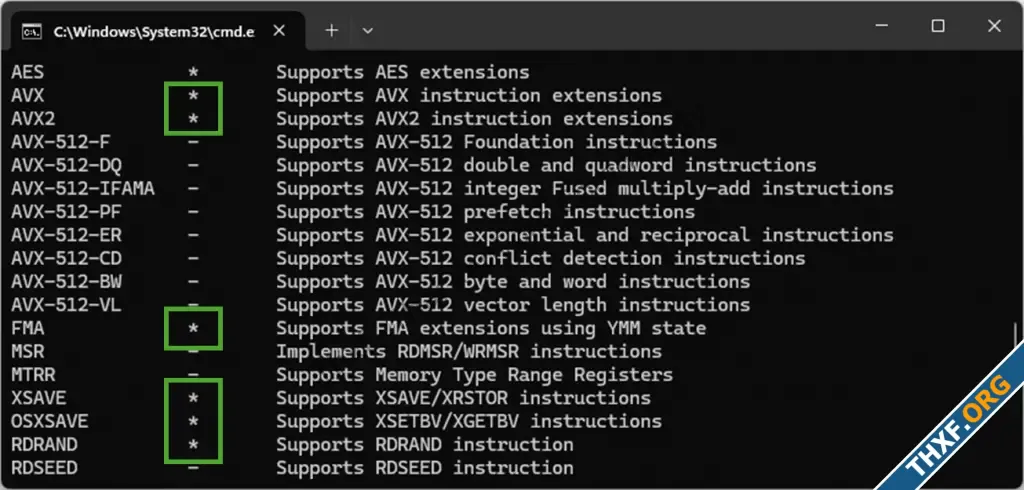Click the 'Implements RDMSR/WRMSR instructions' line
1024x490 pixels.
[x=469, y=351]
